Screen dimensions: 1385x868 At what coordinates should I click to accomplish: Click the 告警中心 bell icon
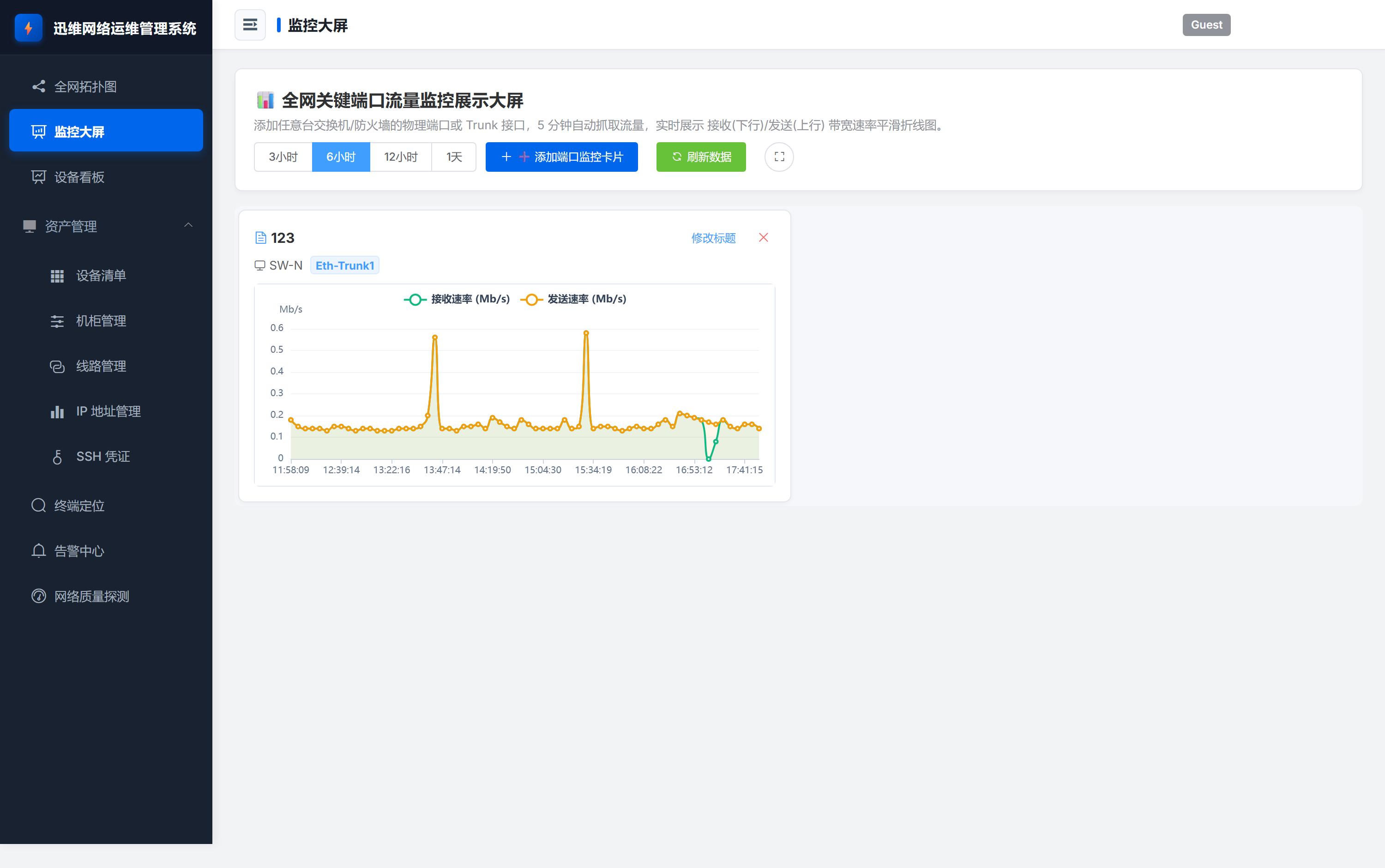(38, 551)
